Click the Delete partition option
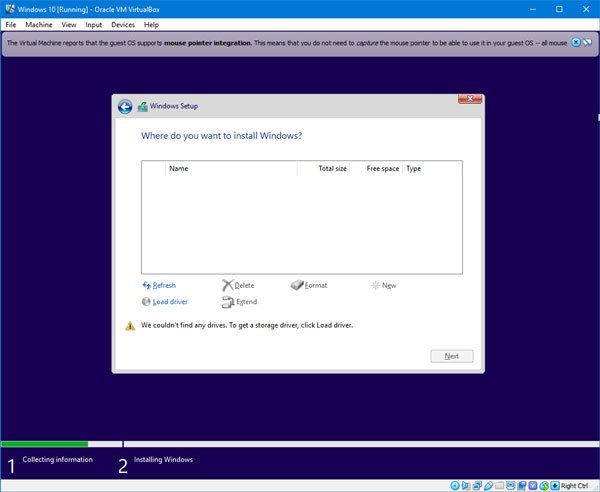The height and width of the screenshot is (492, 600). 244,285
